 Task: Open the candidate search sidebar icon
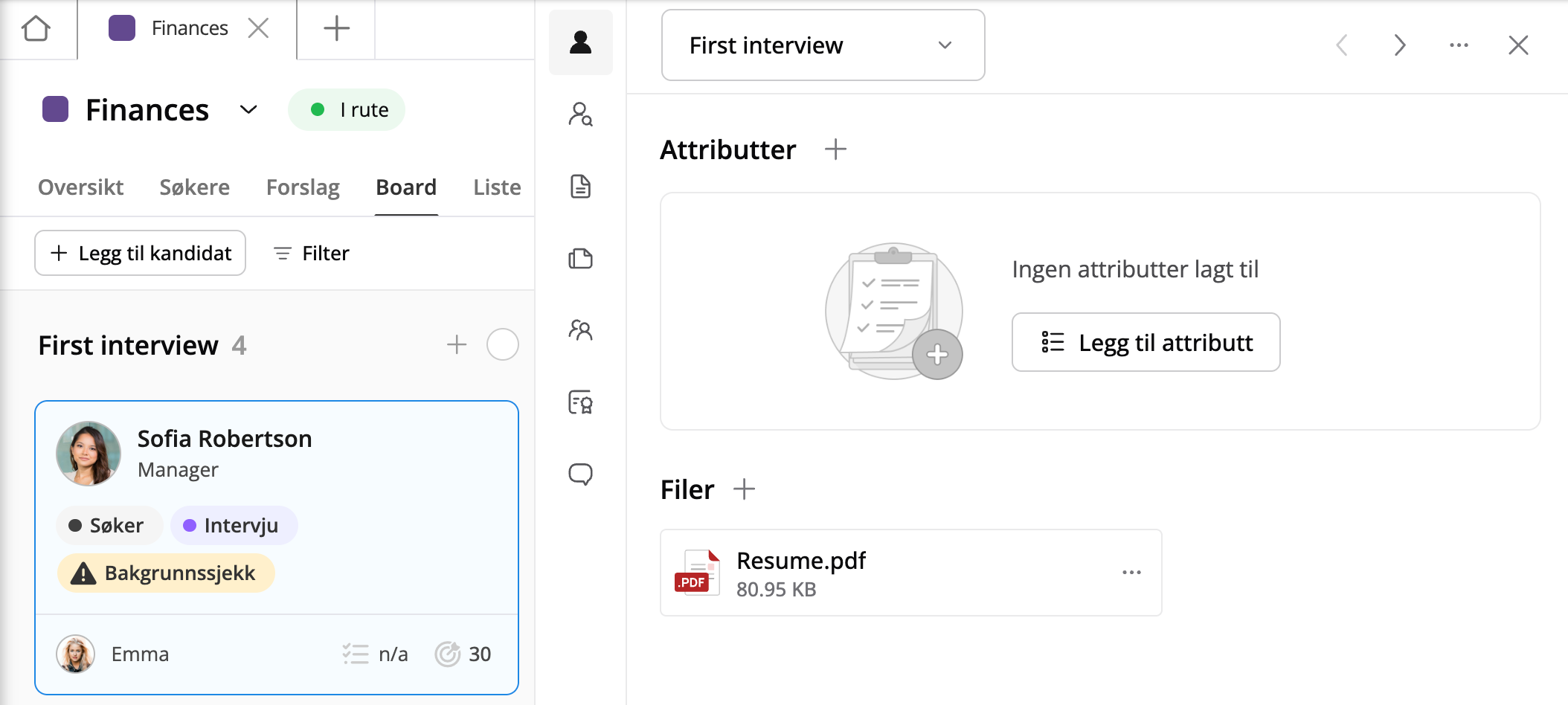pos(580,115)
